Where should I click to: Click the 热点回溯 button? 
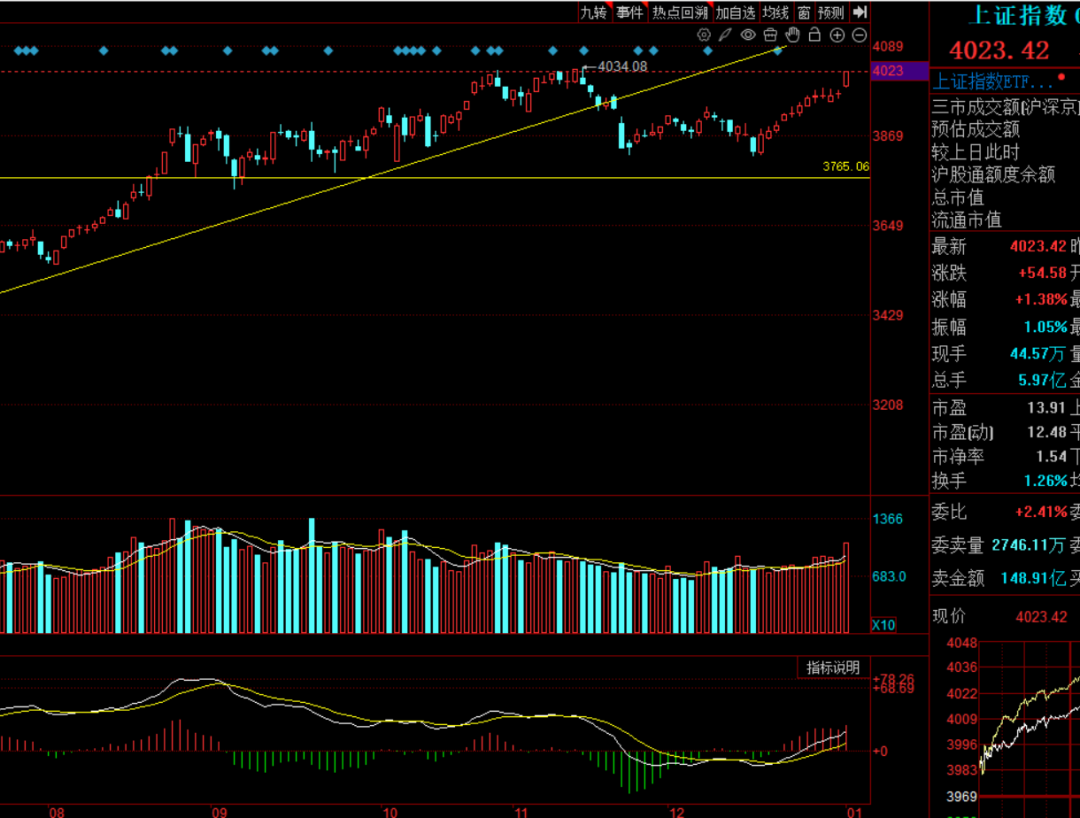coord(679,13)
